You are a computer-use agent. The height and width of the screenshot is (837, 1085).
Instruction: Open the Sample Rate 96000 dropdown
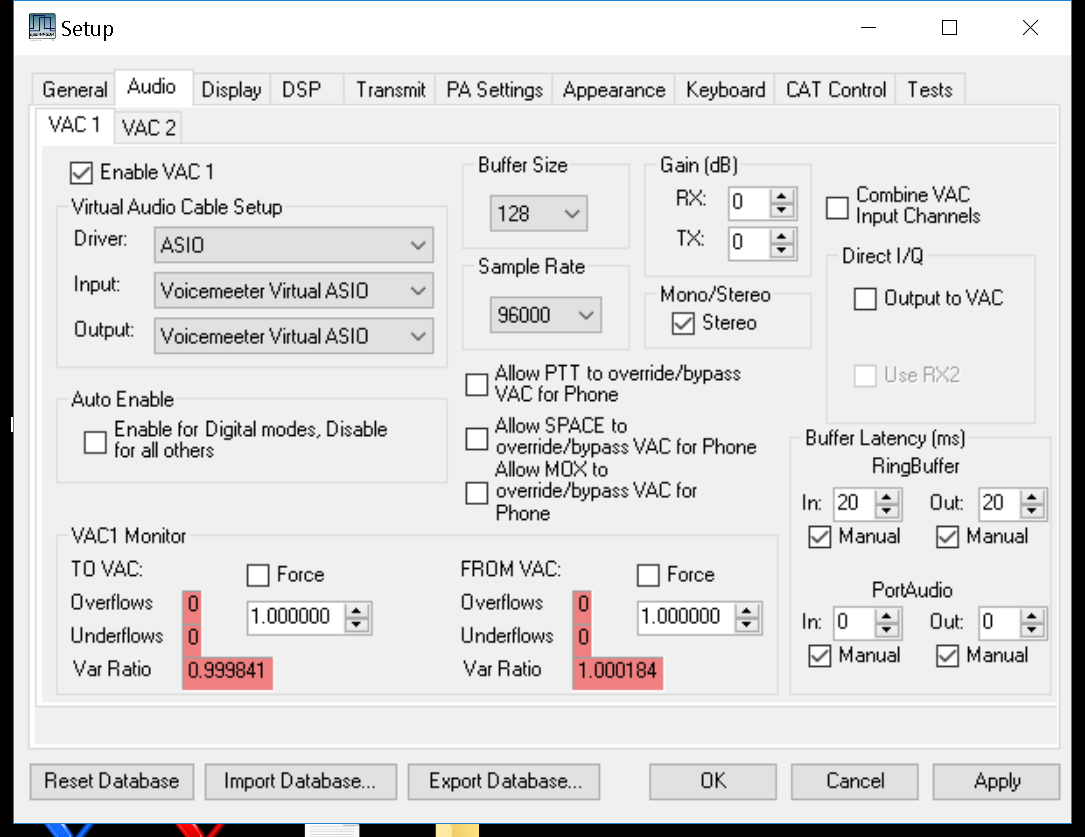546,316
